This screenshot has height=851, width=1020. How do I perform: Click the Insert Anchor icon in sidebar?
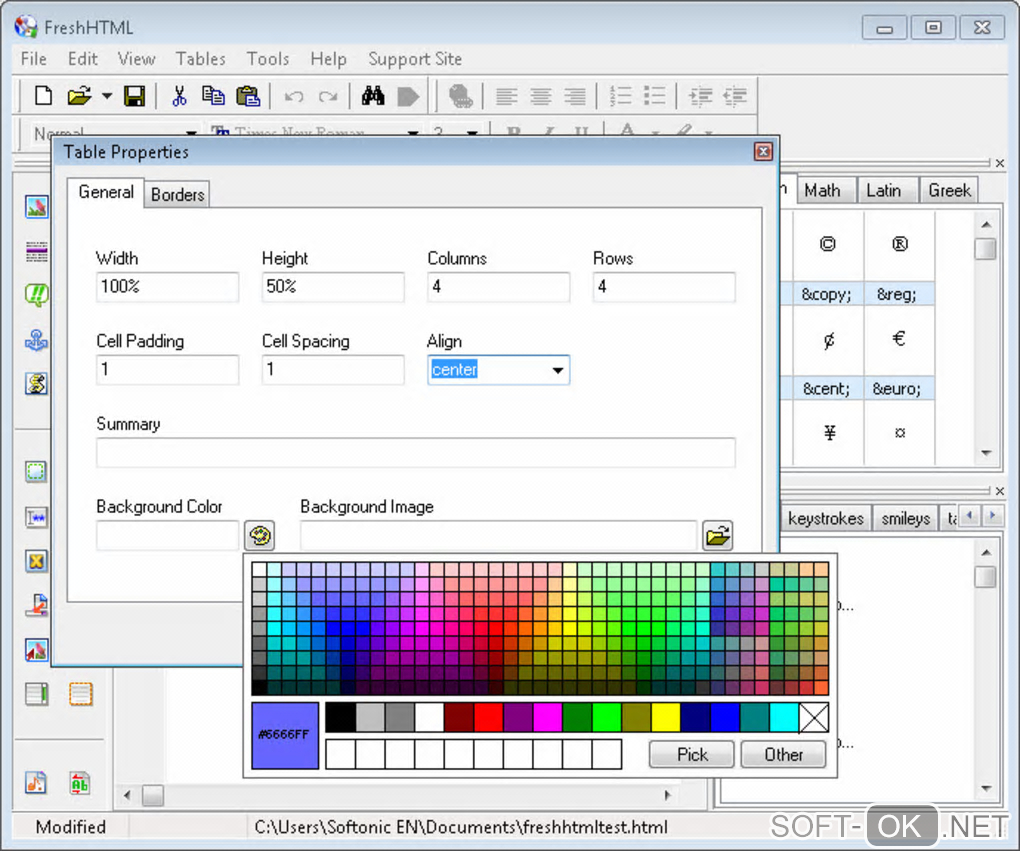[36, 340]
